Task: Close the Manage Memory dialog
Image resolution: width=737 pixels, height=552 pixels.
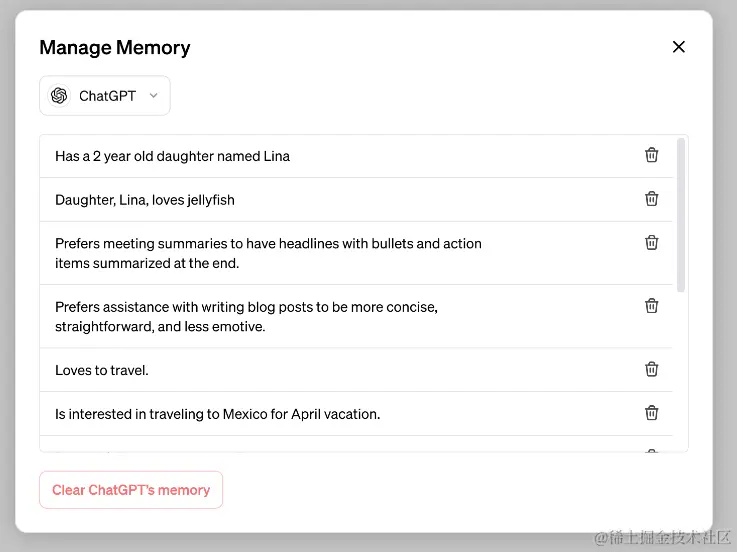Action: (x=679, y=47)
